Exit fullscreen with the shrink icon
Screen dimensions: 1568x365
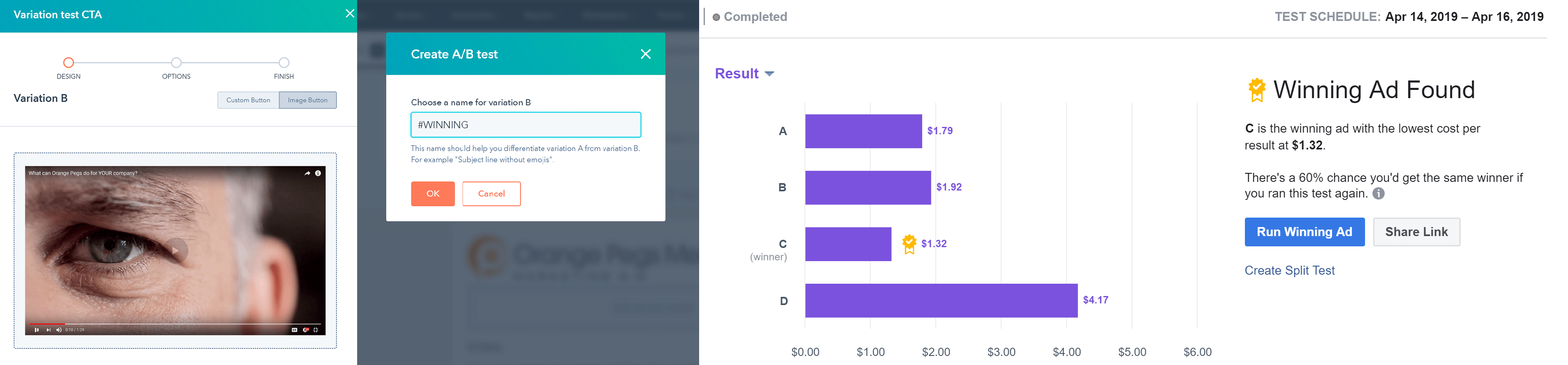pyautogui.click(x=316, y=330)
